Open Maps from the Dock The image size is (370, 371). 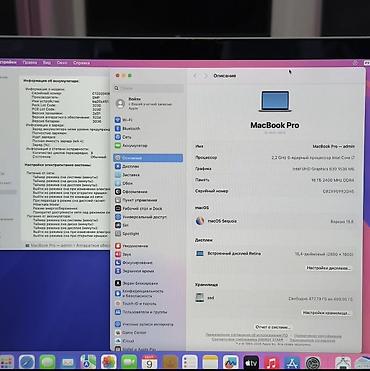pyautogui.click(x=88, y=362)
